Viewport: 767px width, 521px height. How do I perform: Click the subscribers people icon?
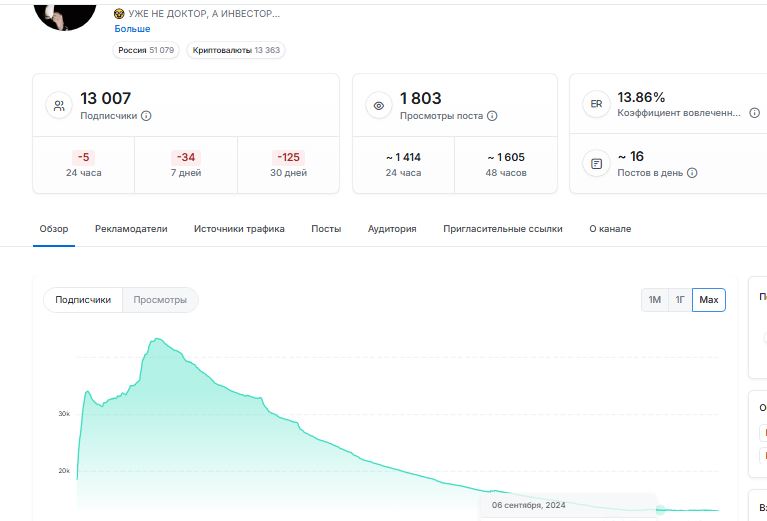[x=60, y=105]
